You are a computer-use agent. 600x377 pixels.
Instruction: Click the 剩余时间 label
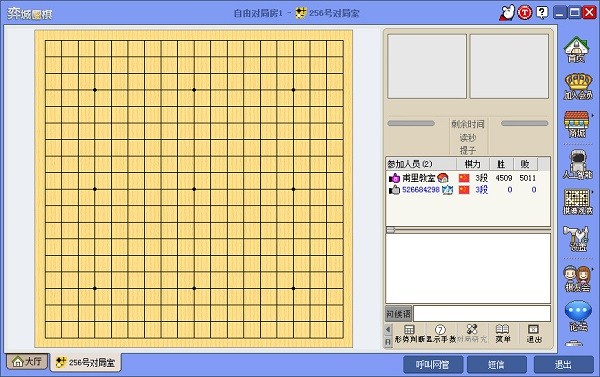click(468, 124)
